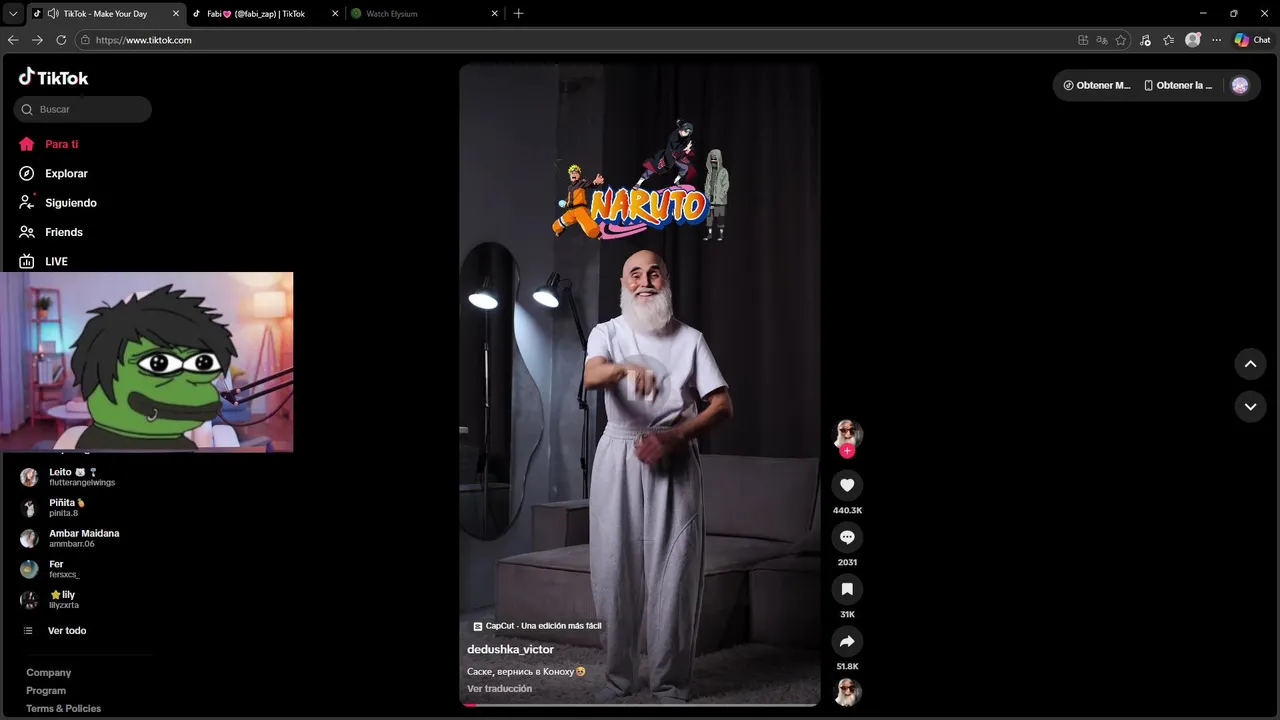Viewport: 1280px width, 720px height.
Task: Open the favorites list icon
Action: coord(1169,40)
